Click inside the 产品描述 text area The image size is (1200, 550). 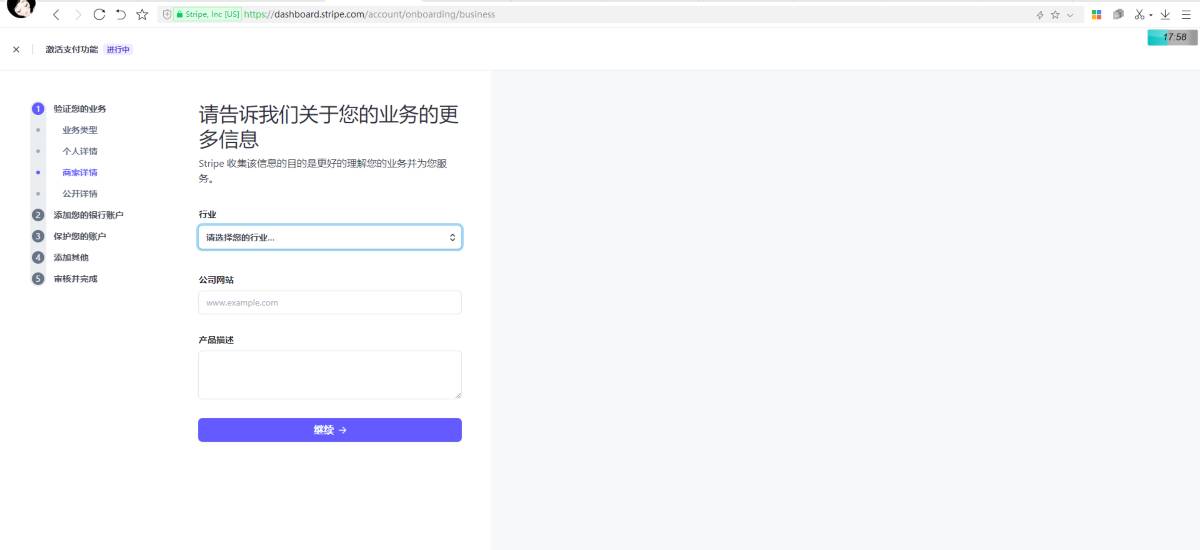tap(330, 374)
